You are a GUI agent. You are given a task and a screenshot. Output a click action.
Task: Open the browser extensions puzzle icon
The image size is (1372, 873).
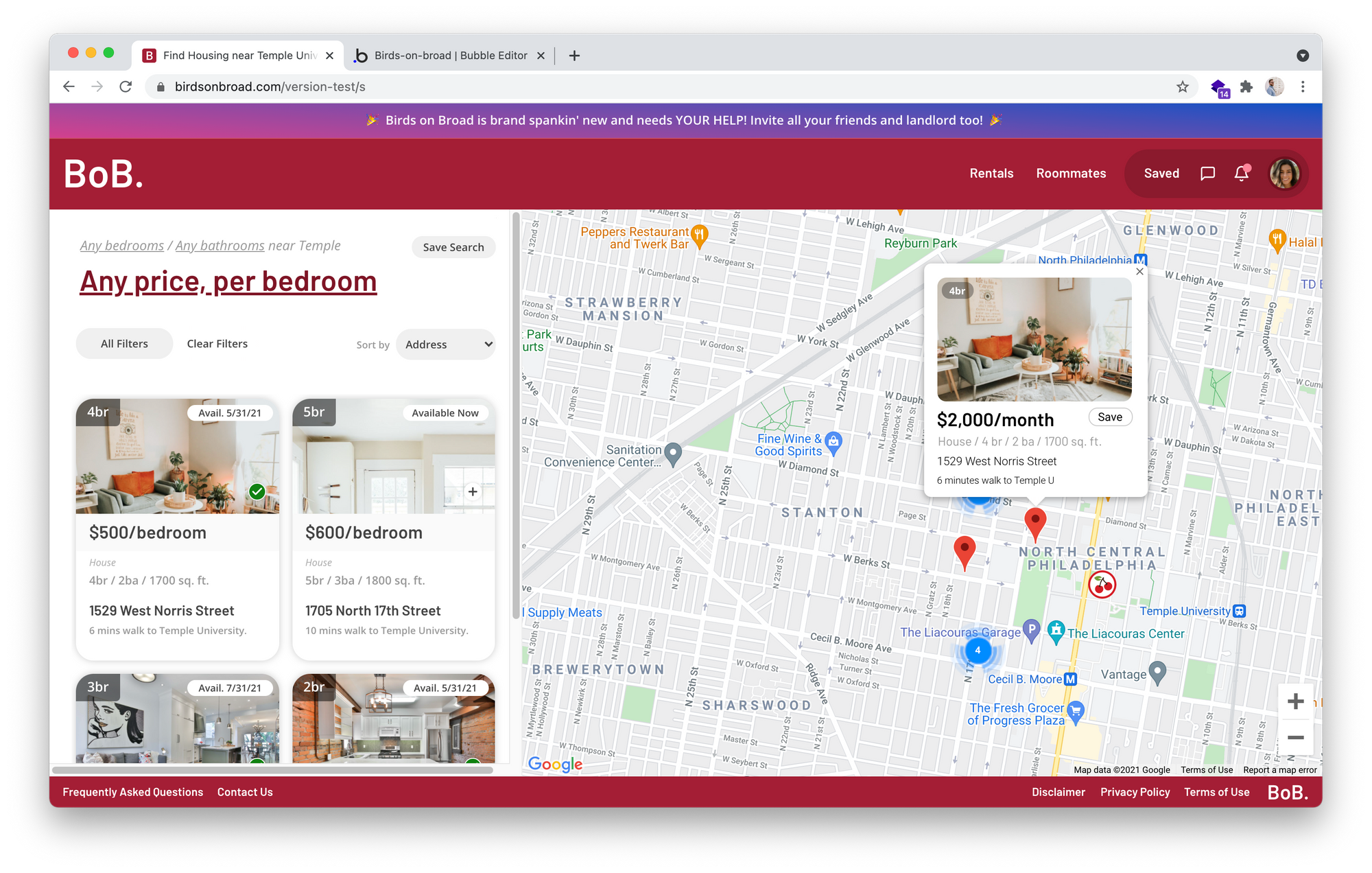[x=1246, y=86]
